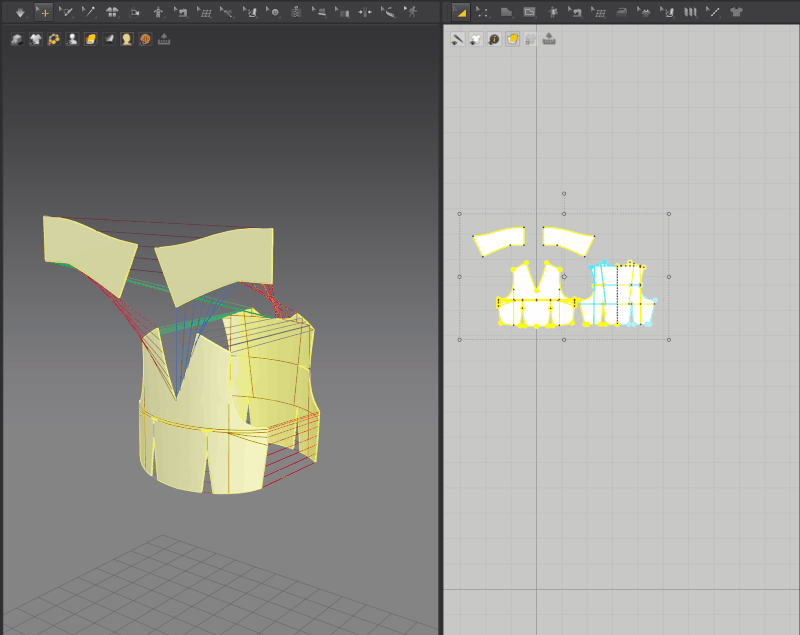Toggle the info display icon in 2D window

pyautogui.click(x=494, y=40)
